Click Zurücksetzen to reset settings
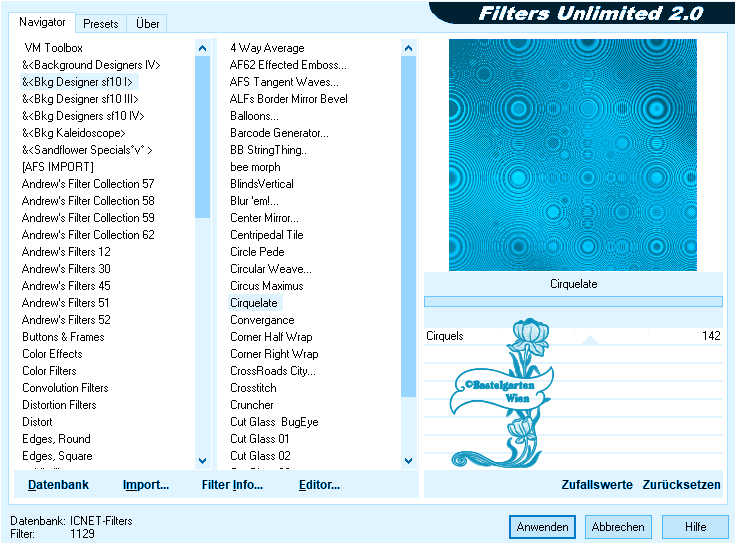The width and height of the screenshot is (735, 543). pos(681,484)
